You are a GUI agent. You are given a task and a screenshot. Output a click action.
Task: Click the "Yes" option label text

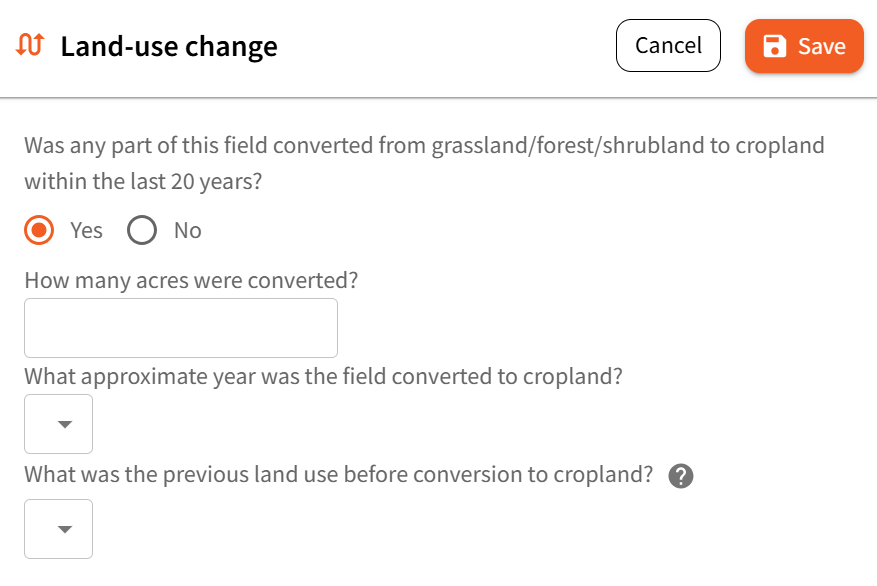[x=86, y=231]
